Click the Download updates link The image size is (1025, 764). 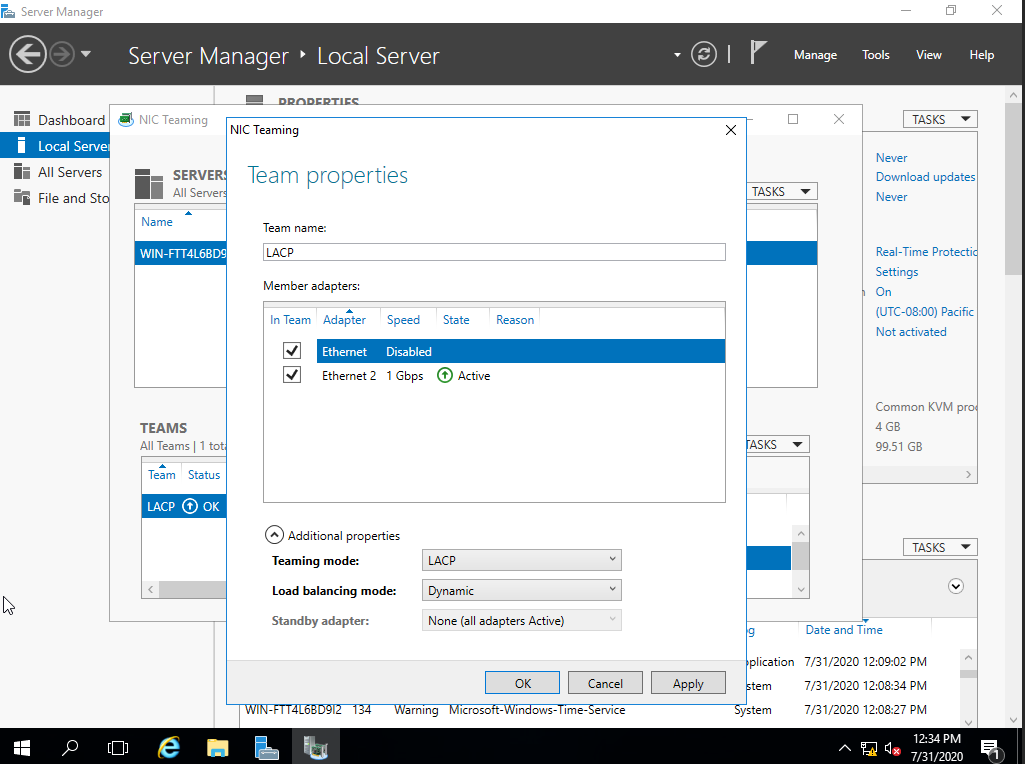(x=924, y=177)
